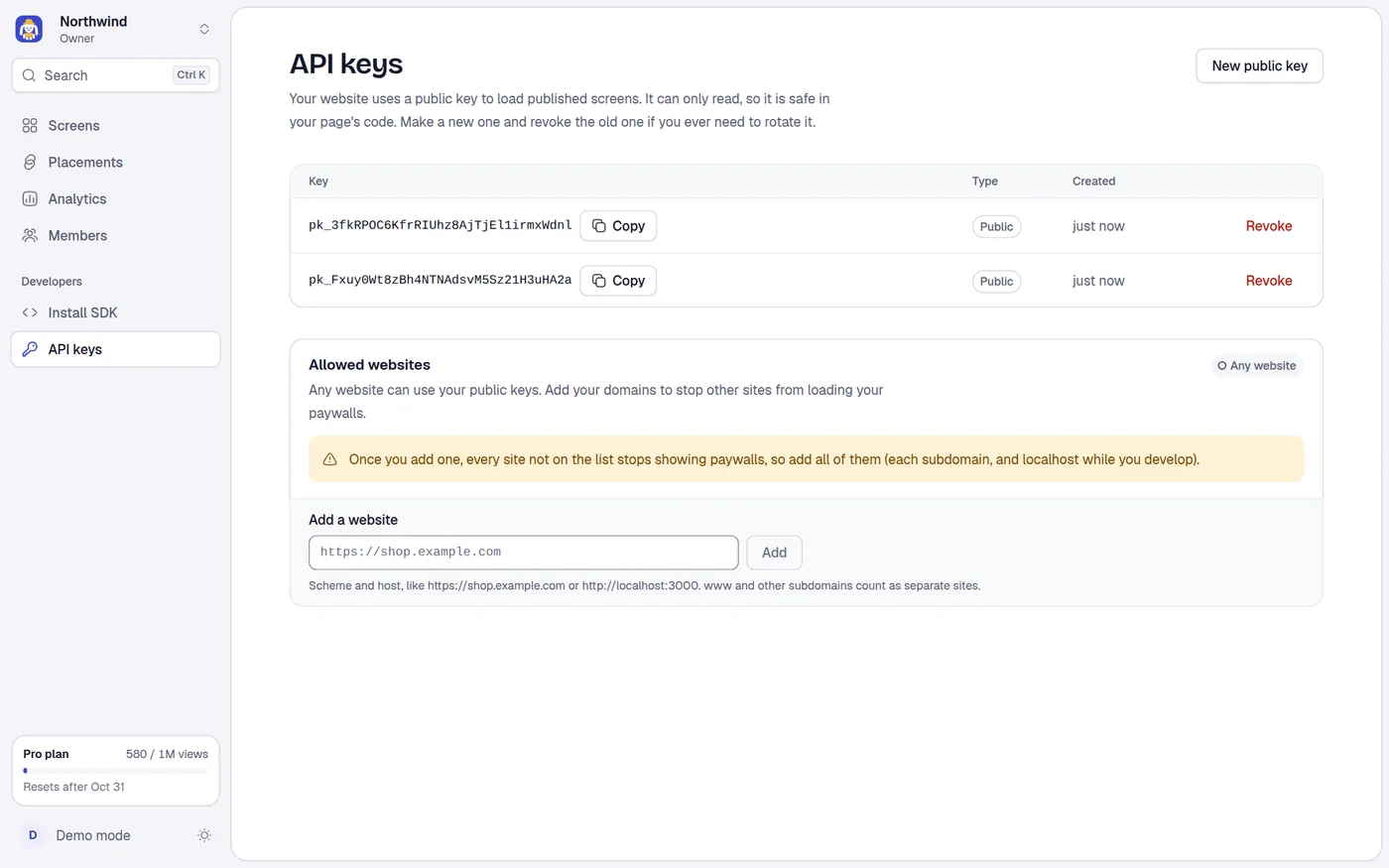
Task: Open the Members page
Action: click(115, 236)
